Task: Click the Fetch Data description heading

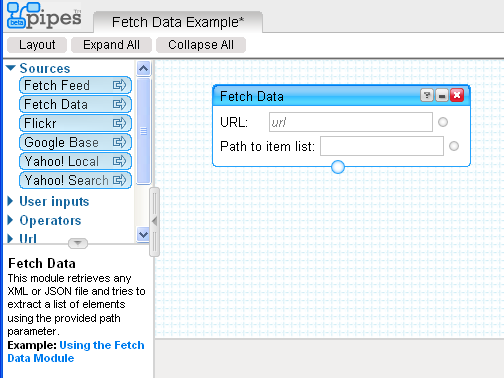Action: pyautogui.click(x=42, y=263)
